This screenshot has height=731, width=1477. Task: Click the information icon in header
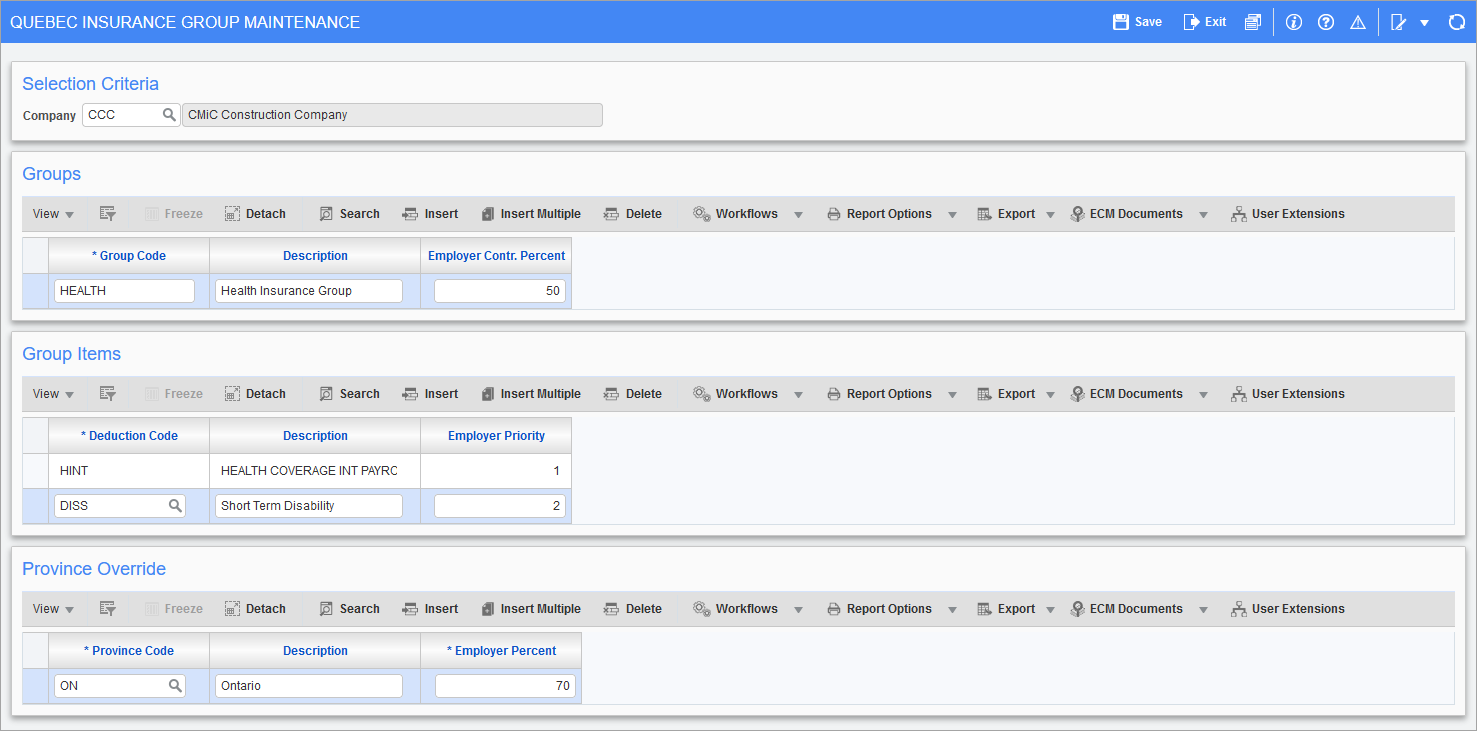(1294, 22)
